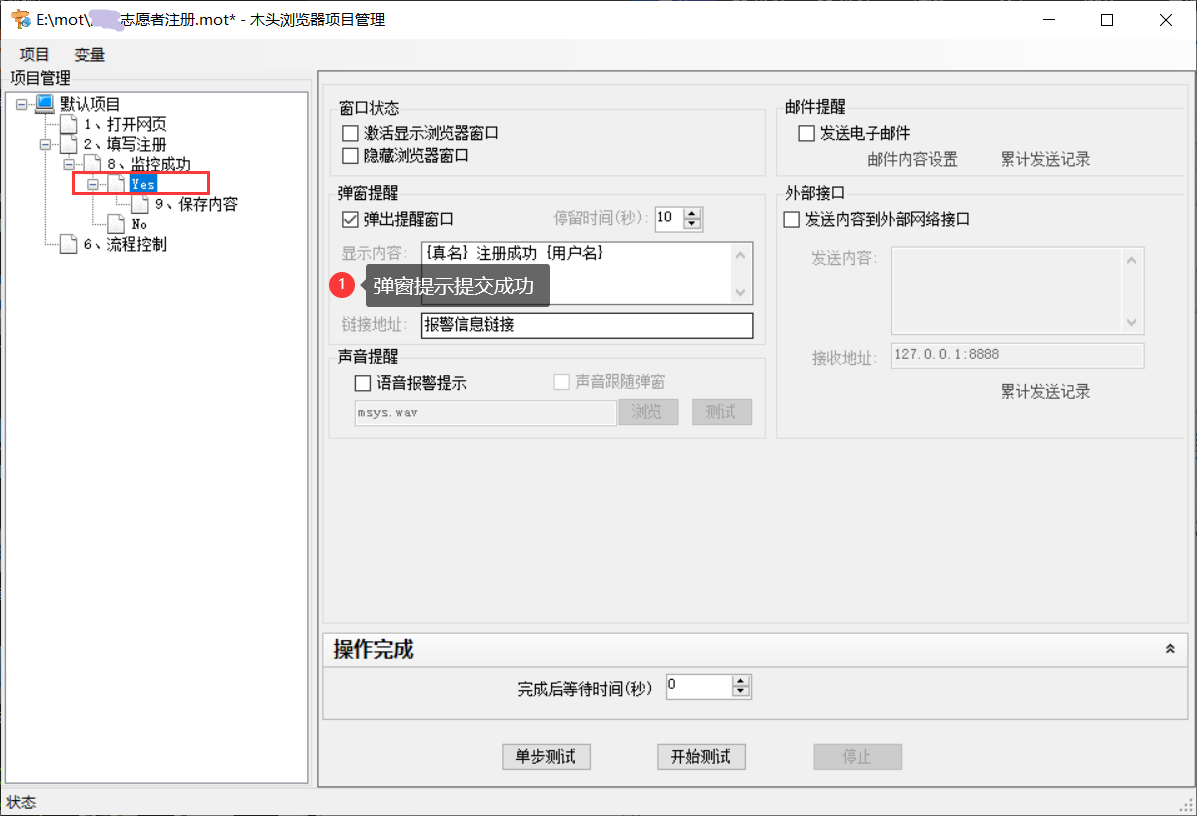1197x816 pixels.
Task: Click the page icon of 8、监控成功
Action: pos(92,164)
